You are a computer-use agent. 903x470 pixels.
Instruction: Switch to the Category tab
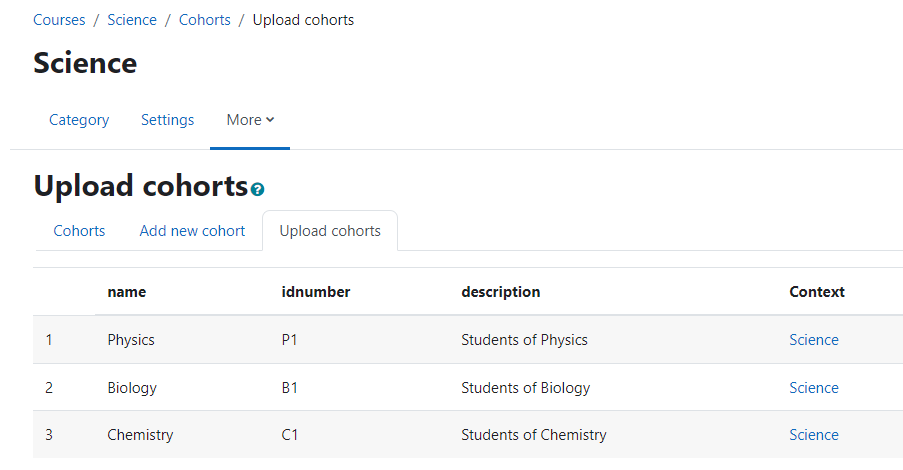pyautogui.click(x=79, y=120)
